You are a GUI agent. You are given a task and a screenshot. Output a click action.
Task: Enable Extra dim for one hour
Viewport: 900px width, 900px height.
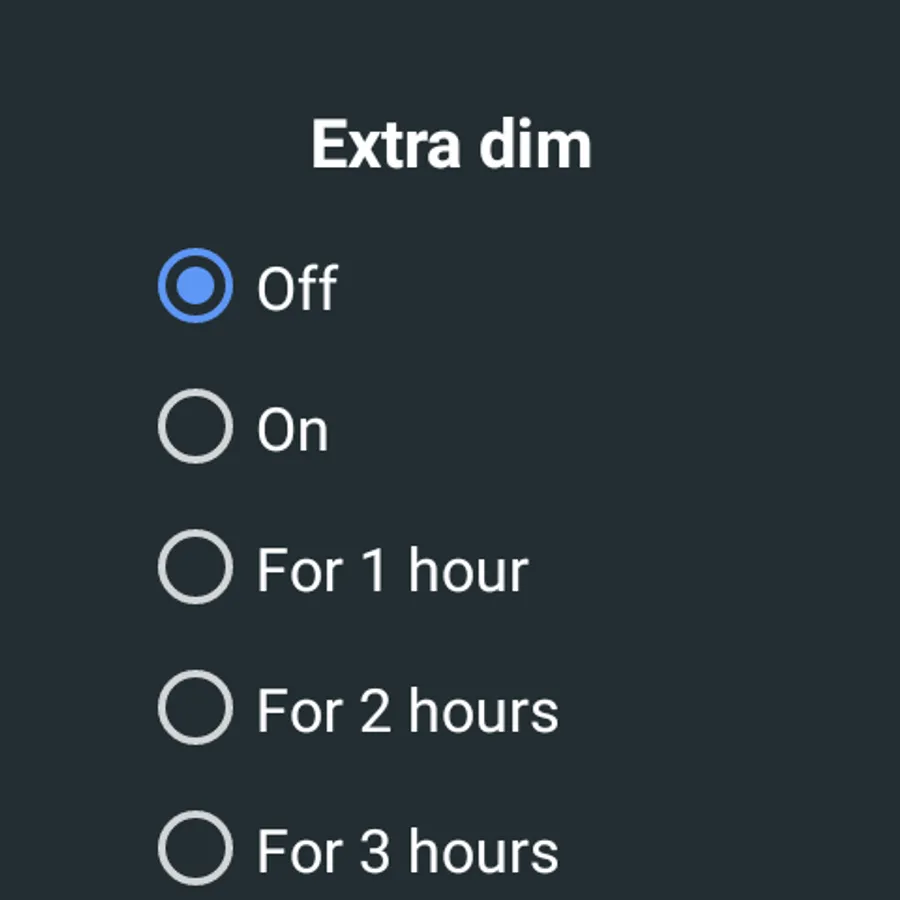195,568
